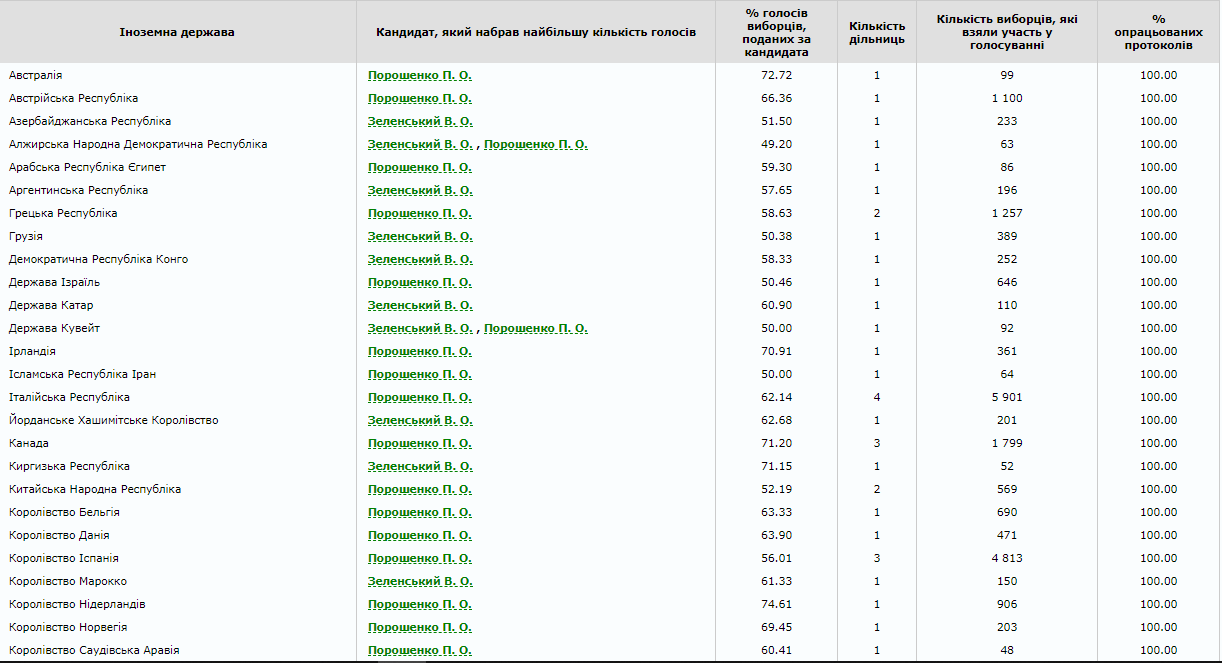Click the Порошенко П. О. link for Королівство Нідерландів
Image resolution: width=1222 pixels, height=663 pixels.
[419, 604]
